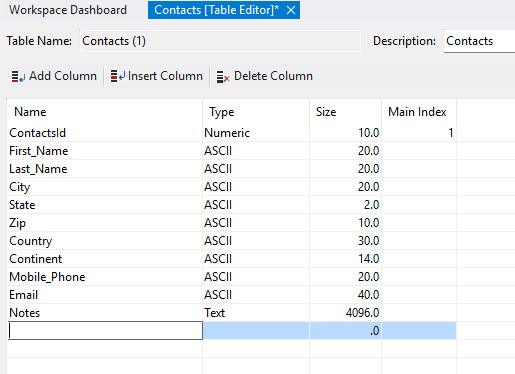Click the size 20.0 of City
Screen dimensions: 515x374
point(345,187)
